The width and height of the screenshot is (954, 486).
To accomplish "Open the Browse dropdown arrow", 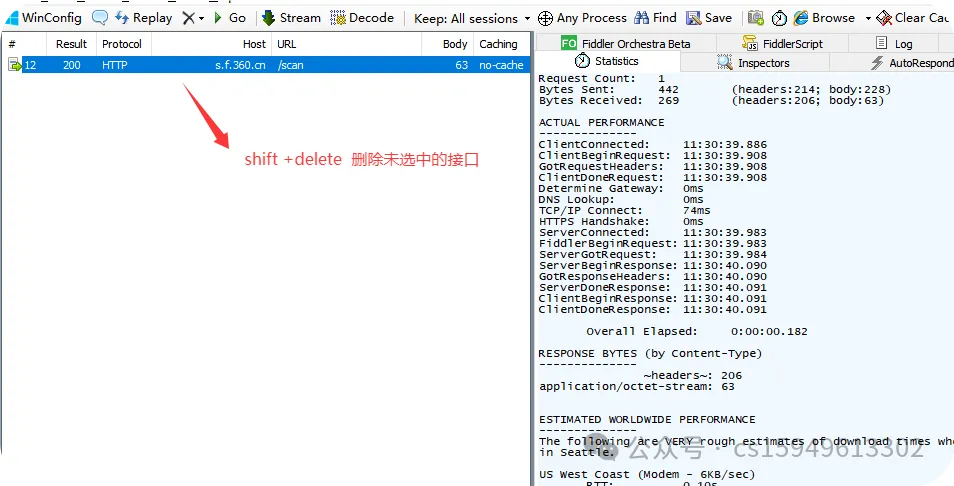I will coord(868,19).
